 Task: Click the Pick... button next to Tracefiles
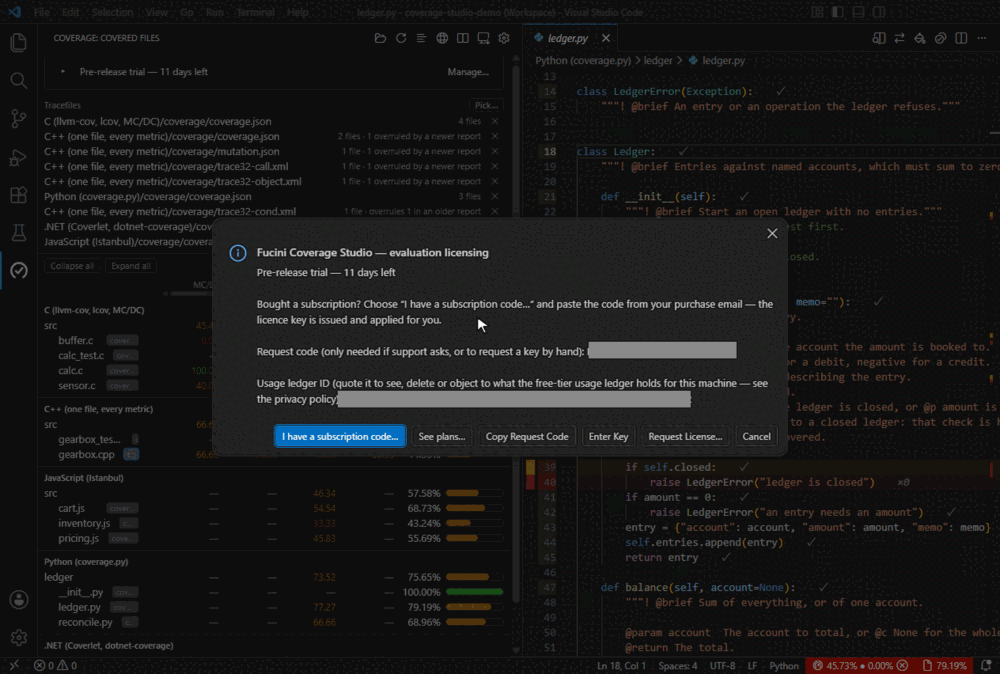tap(486, 105)
